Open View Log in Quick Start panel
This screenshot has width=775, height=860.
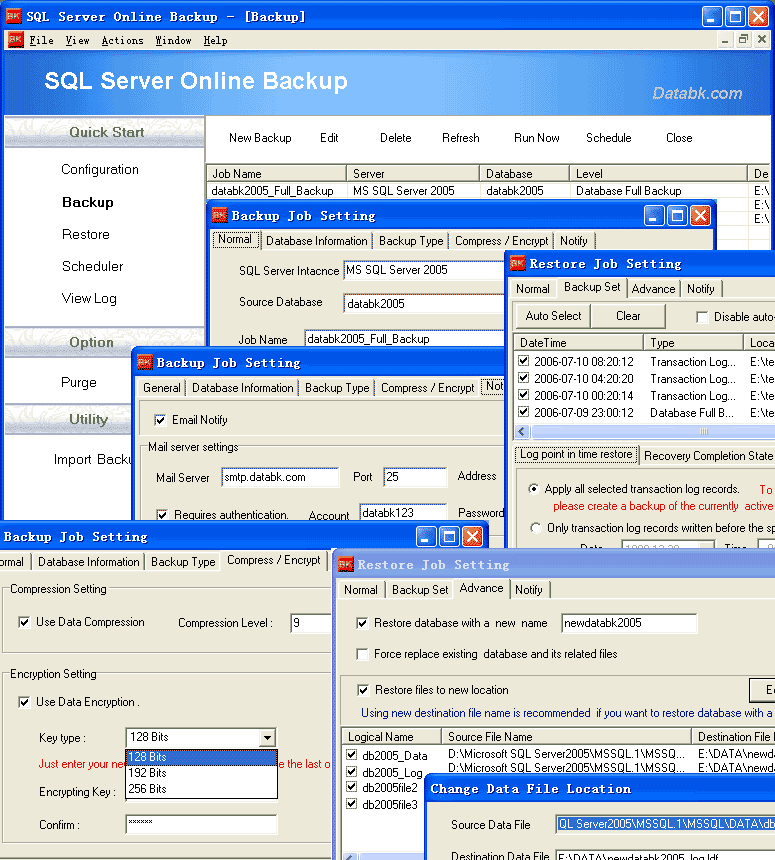point(89,298)
